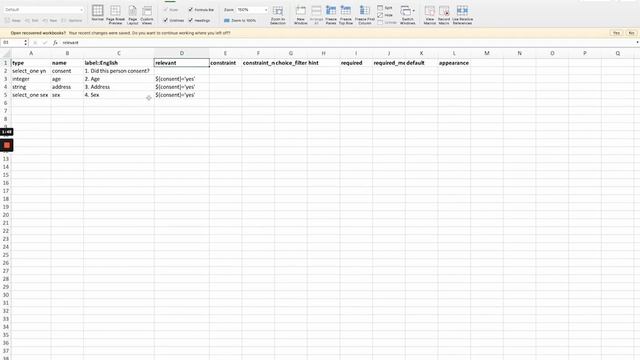Screen dimensions: 640x360
Task: Select cell '4. Sex'
Action: [119, 95]
